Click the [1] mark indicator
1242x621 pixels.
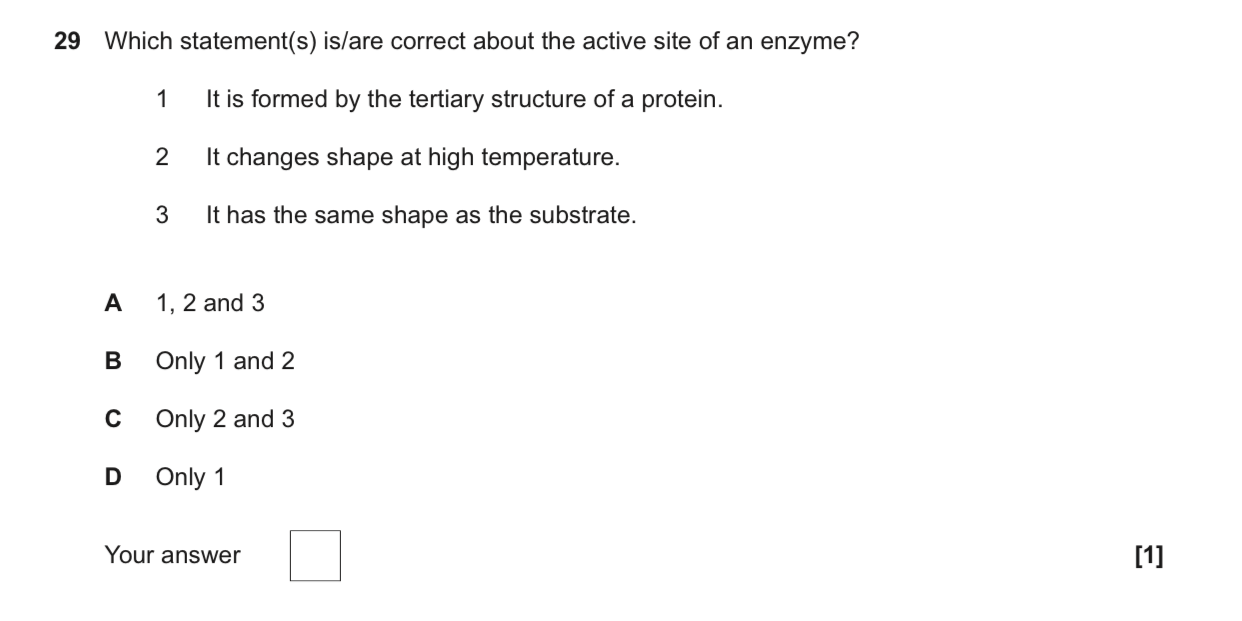pos(1149,556)
